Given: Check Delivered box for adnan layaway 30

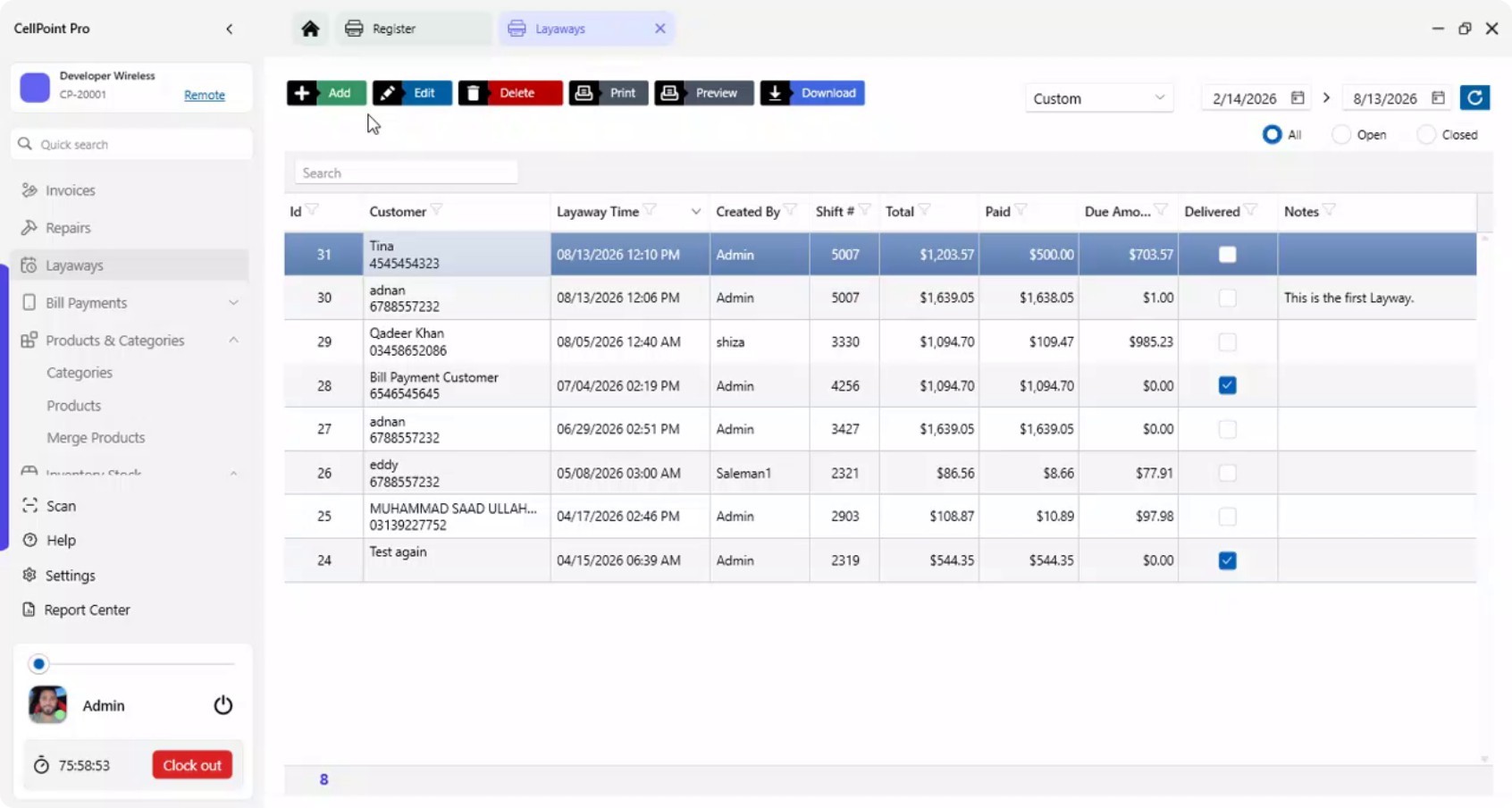Looking at the screenshot, I should [x=1227, y=298].
